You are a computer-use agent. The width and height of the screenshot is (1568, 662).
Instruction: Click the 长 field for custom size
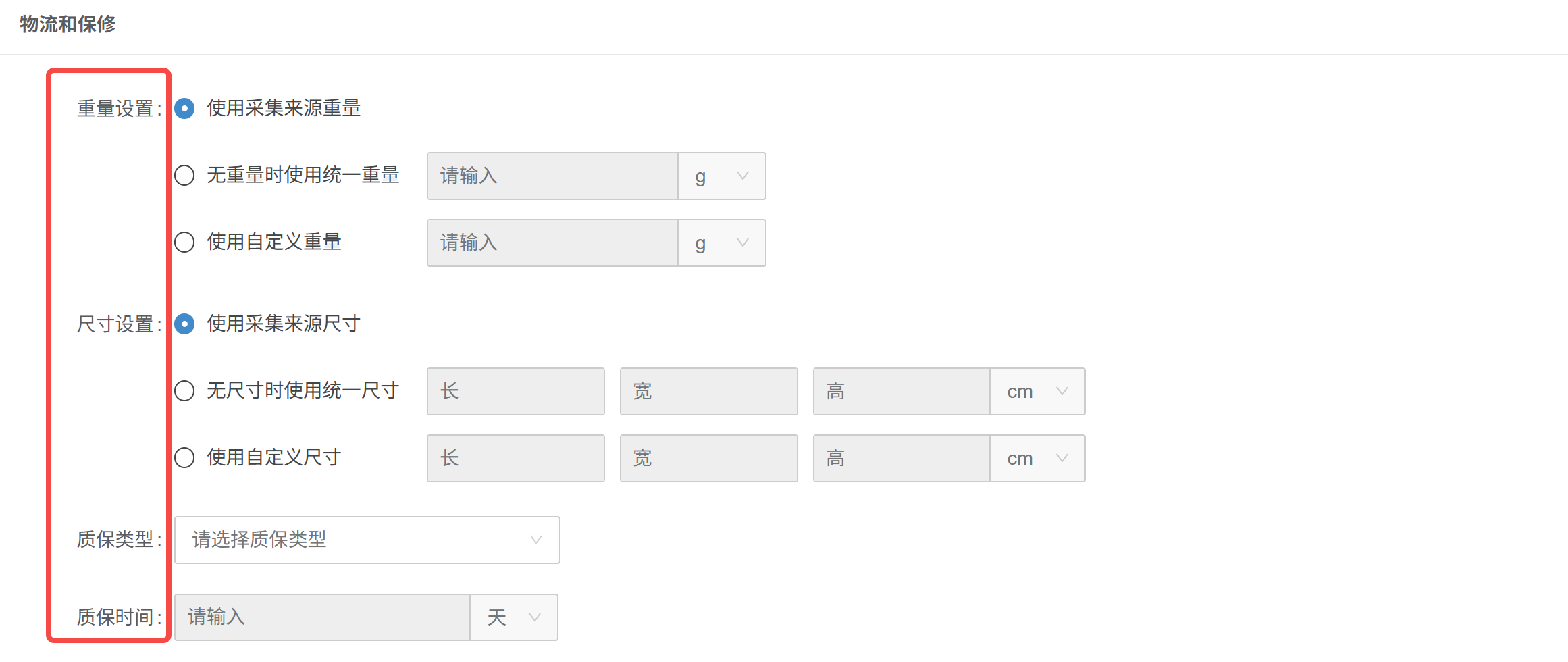[515, 458]
